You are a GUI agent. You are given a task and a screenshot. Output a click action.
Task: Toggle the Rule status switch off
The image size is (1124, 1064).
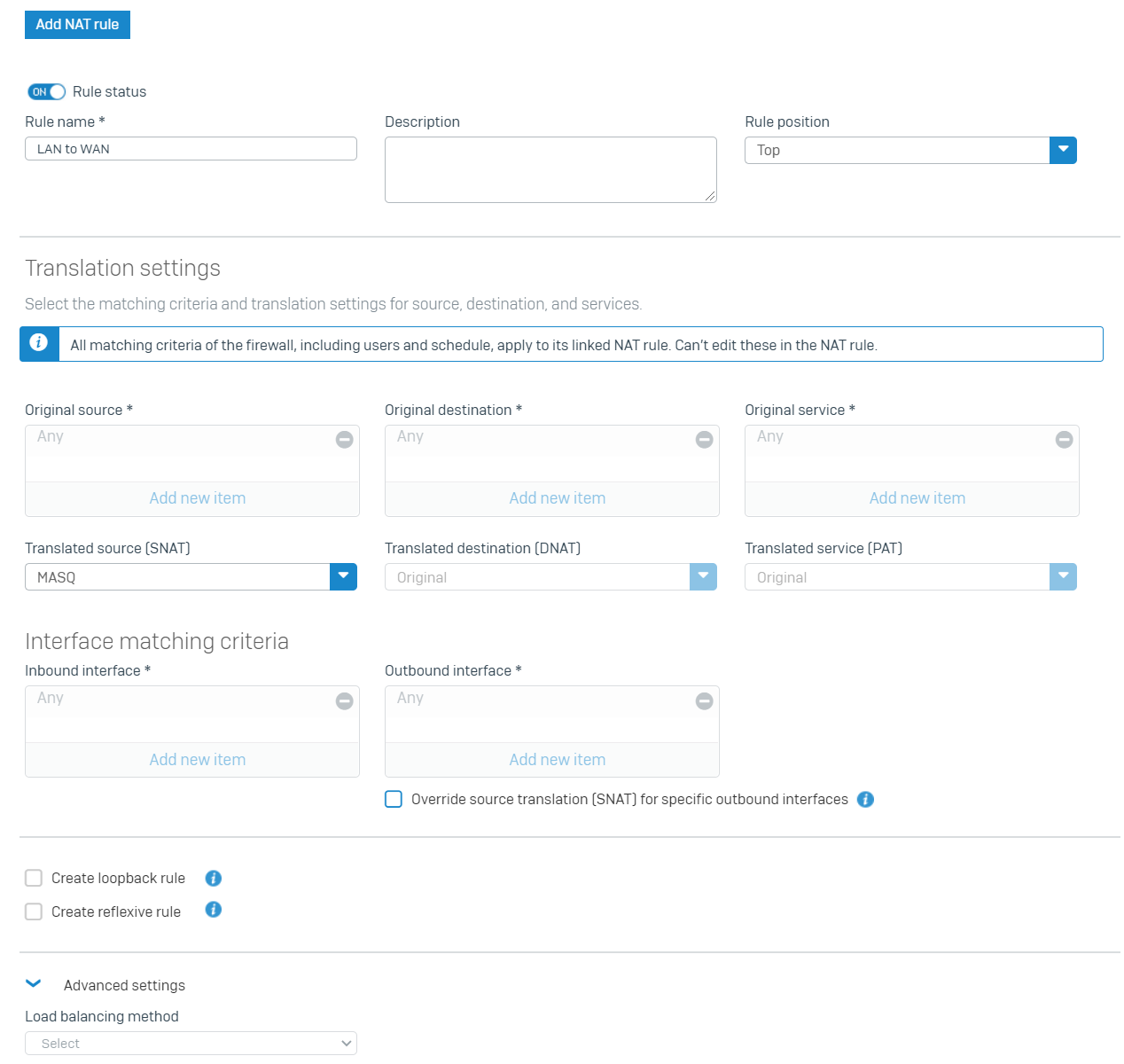click(x=47, y=91)
